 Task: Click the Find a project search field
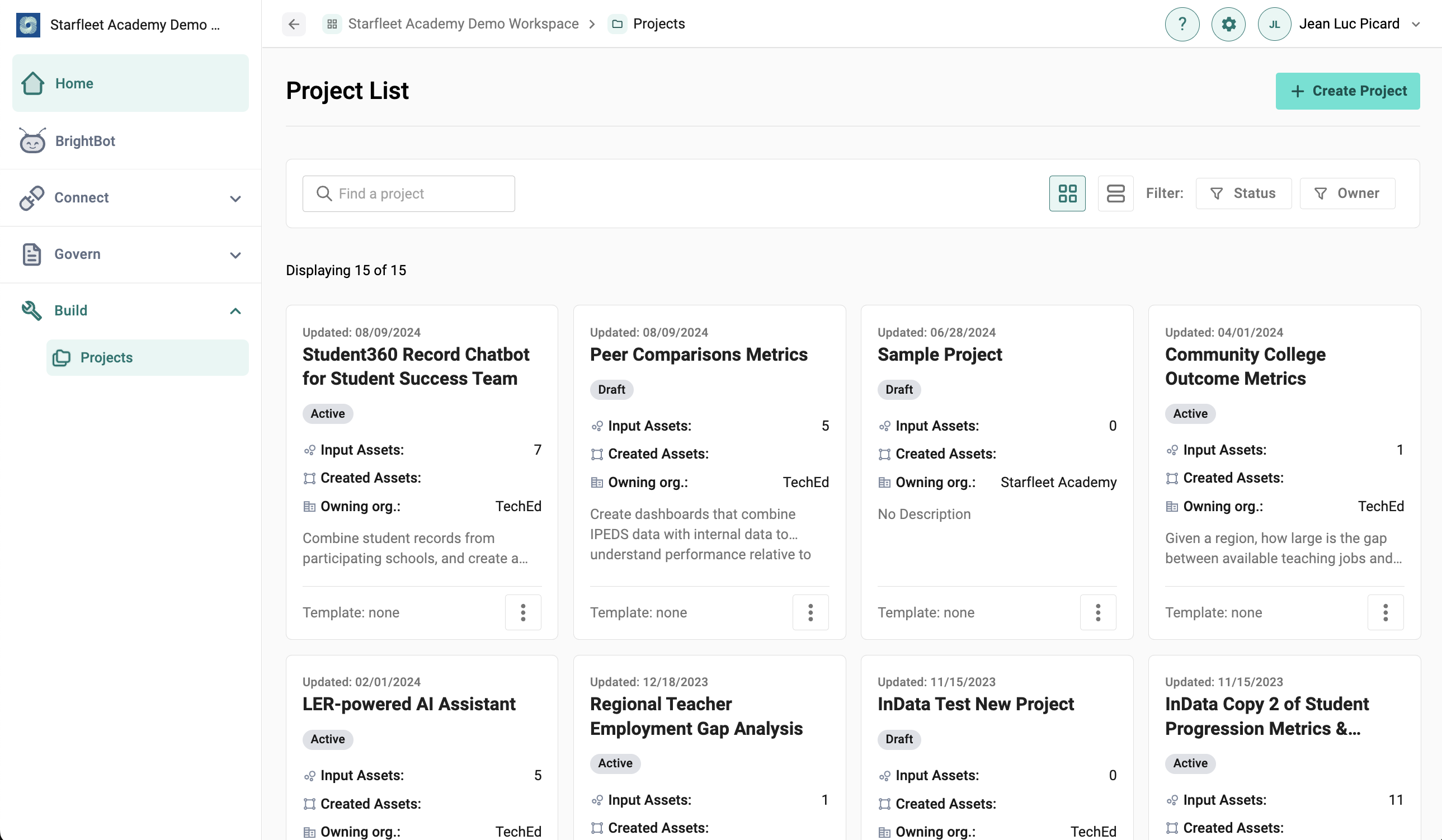pos(408,194)
